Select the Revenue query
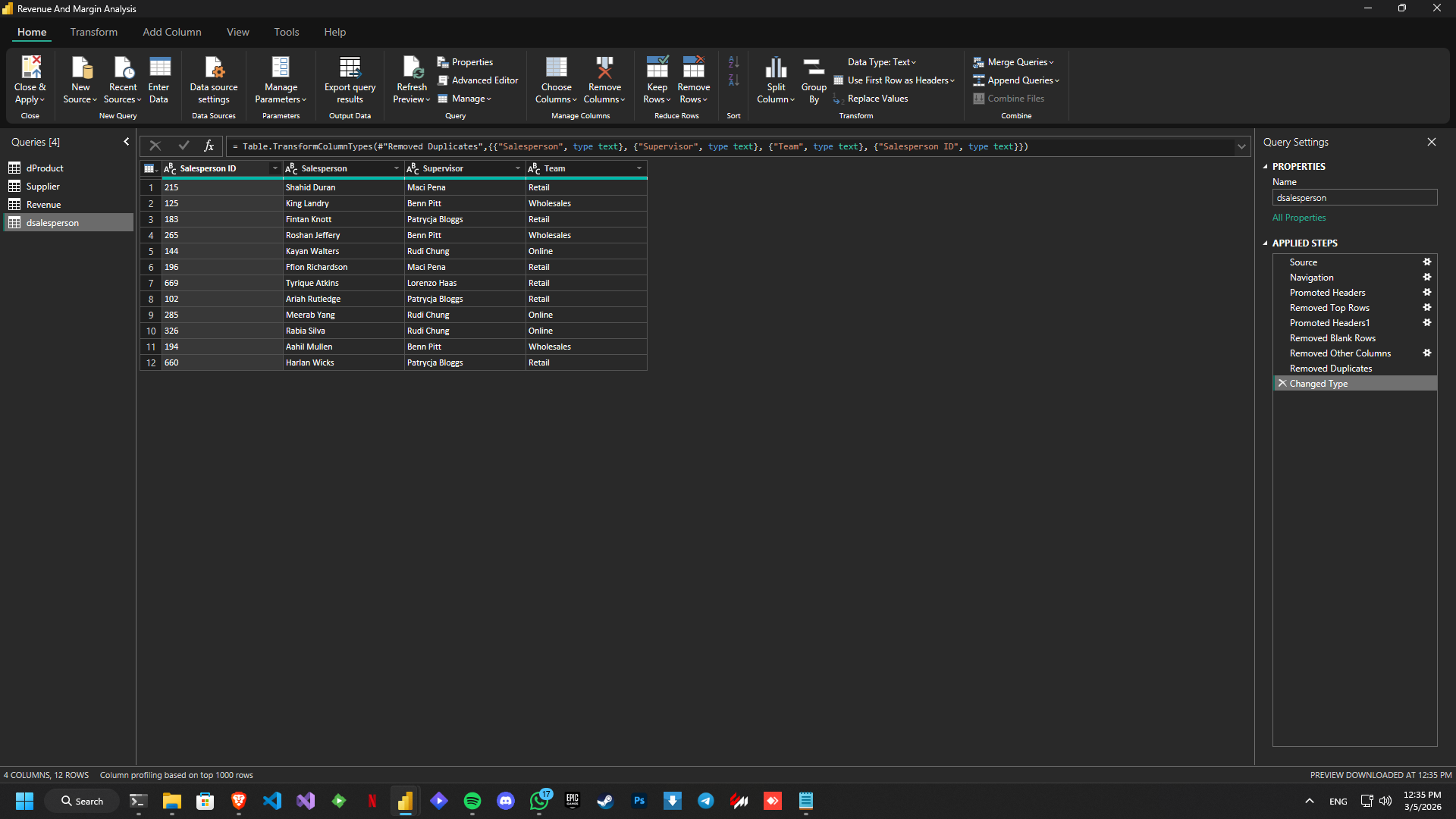 point(44,205)
